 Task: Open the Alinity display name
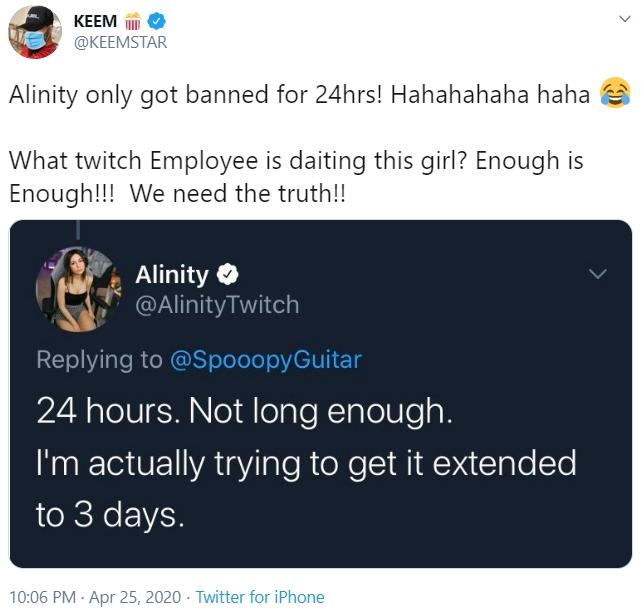(171, 274)
